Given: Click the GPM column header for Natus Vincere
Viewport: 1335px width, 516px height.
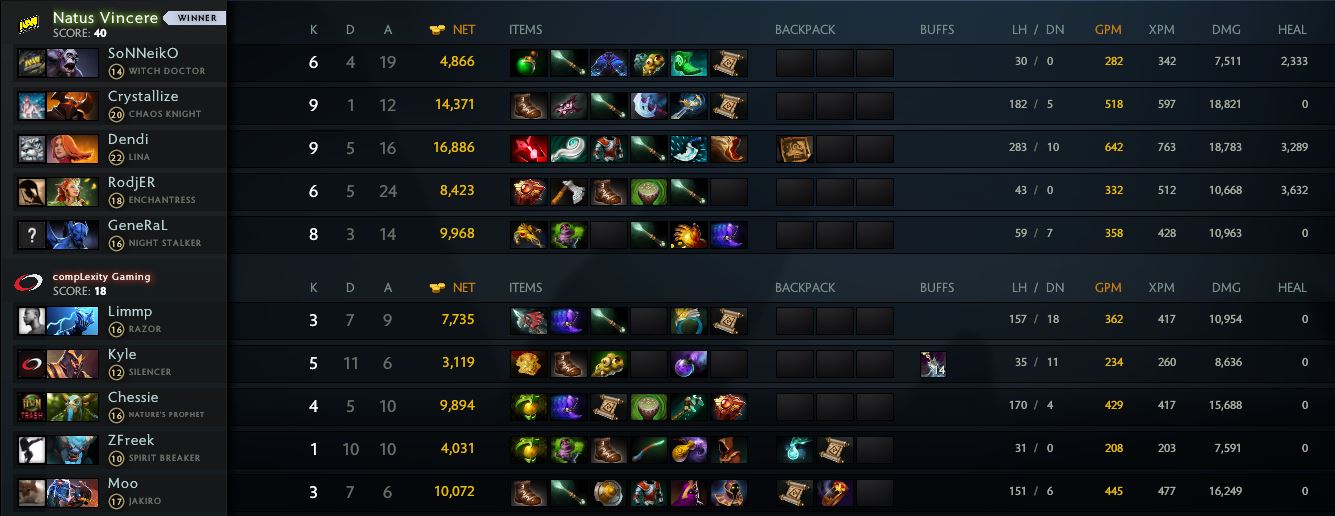Looking at the screenshot, I should pyautogui.click(x=1108, y=30).
